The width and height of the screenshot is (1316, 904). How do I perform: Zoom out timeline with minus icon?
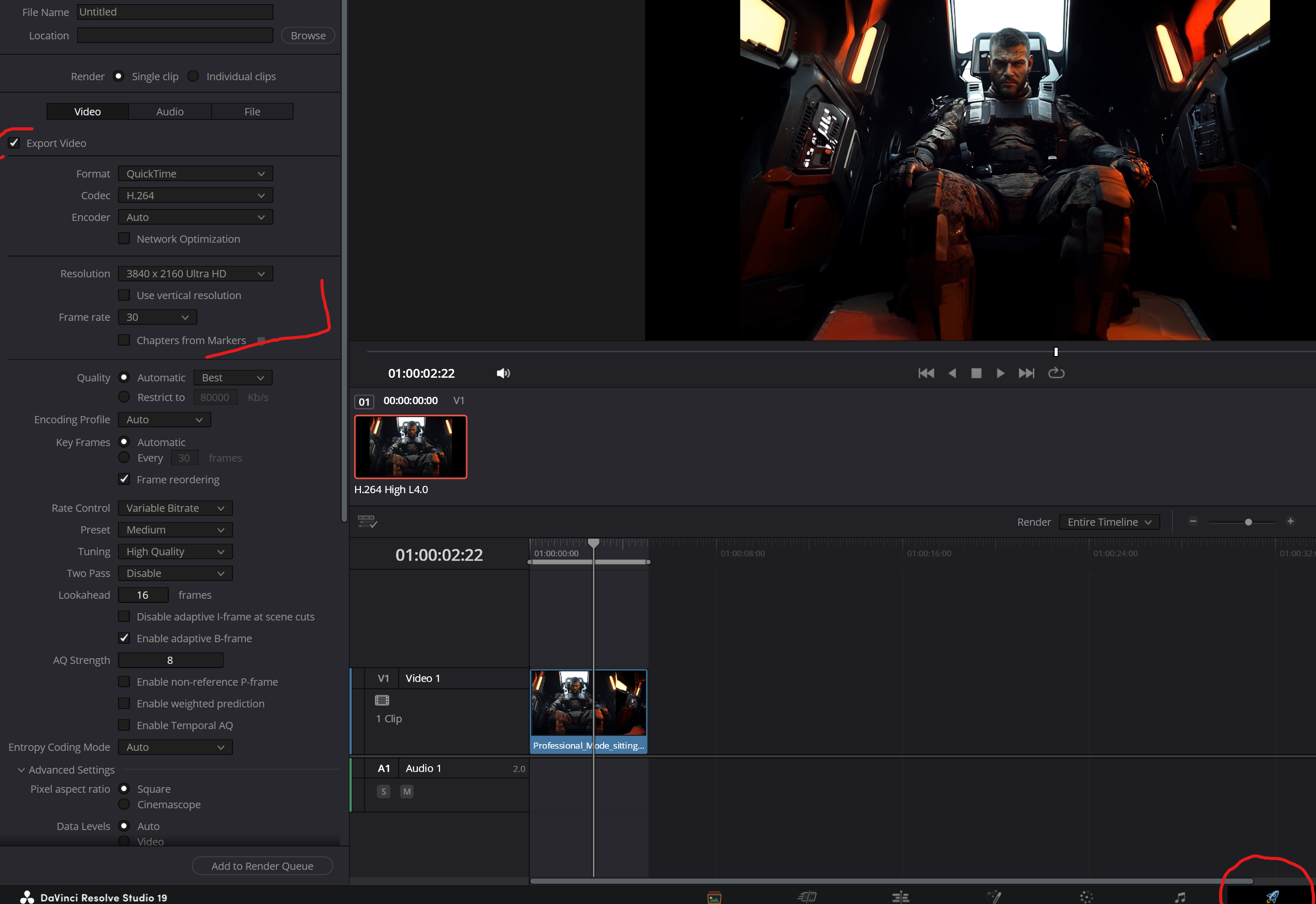pyautogui.click(x=1193, y=521)
